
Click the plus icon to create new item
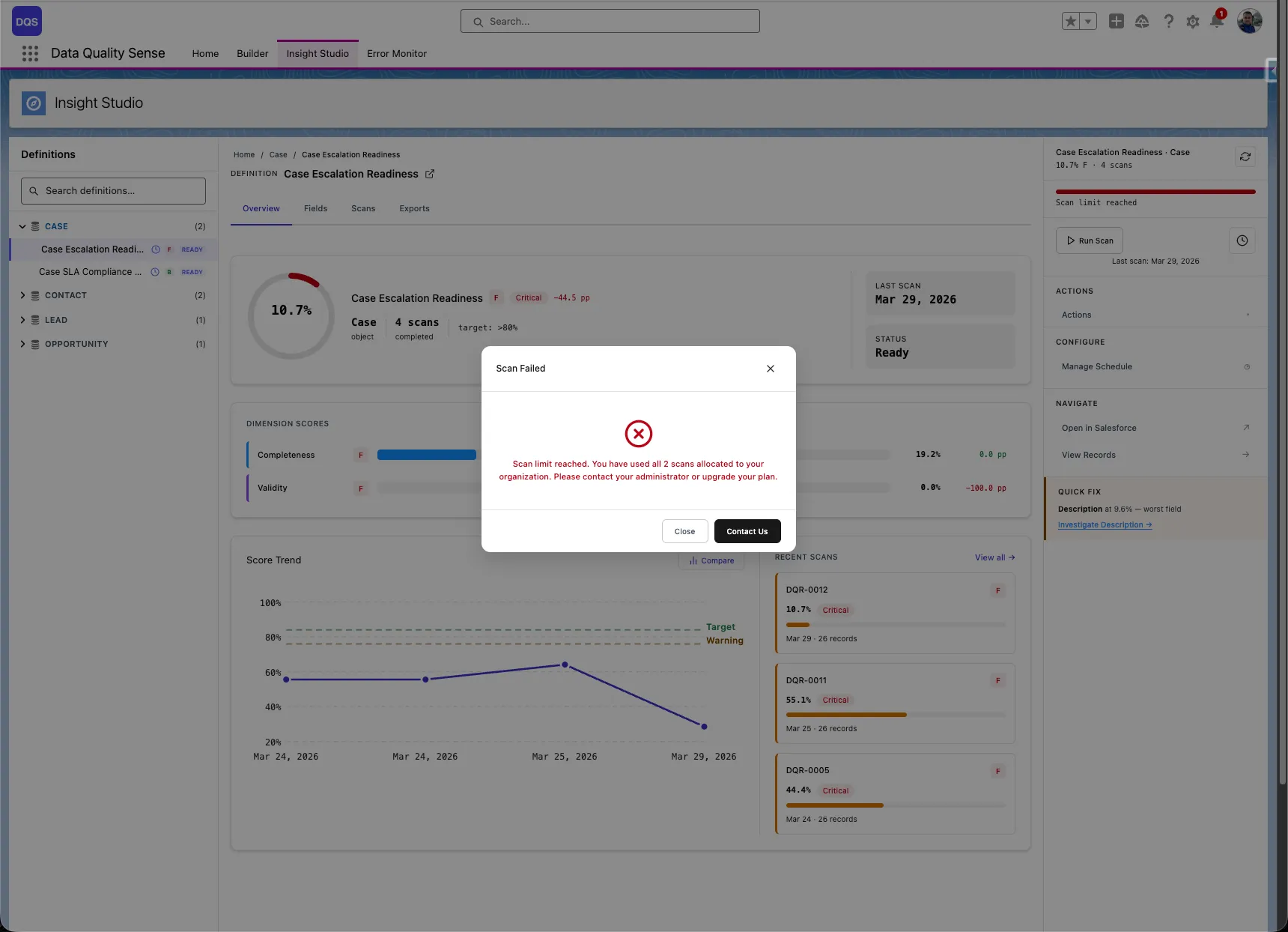1117,21
